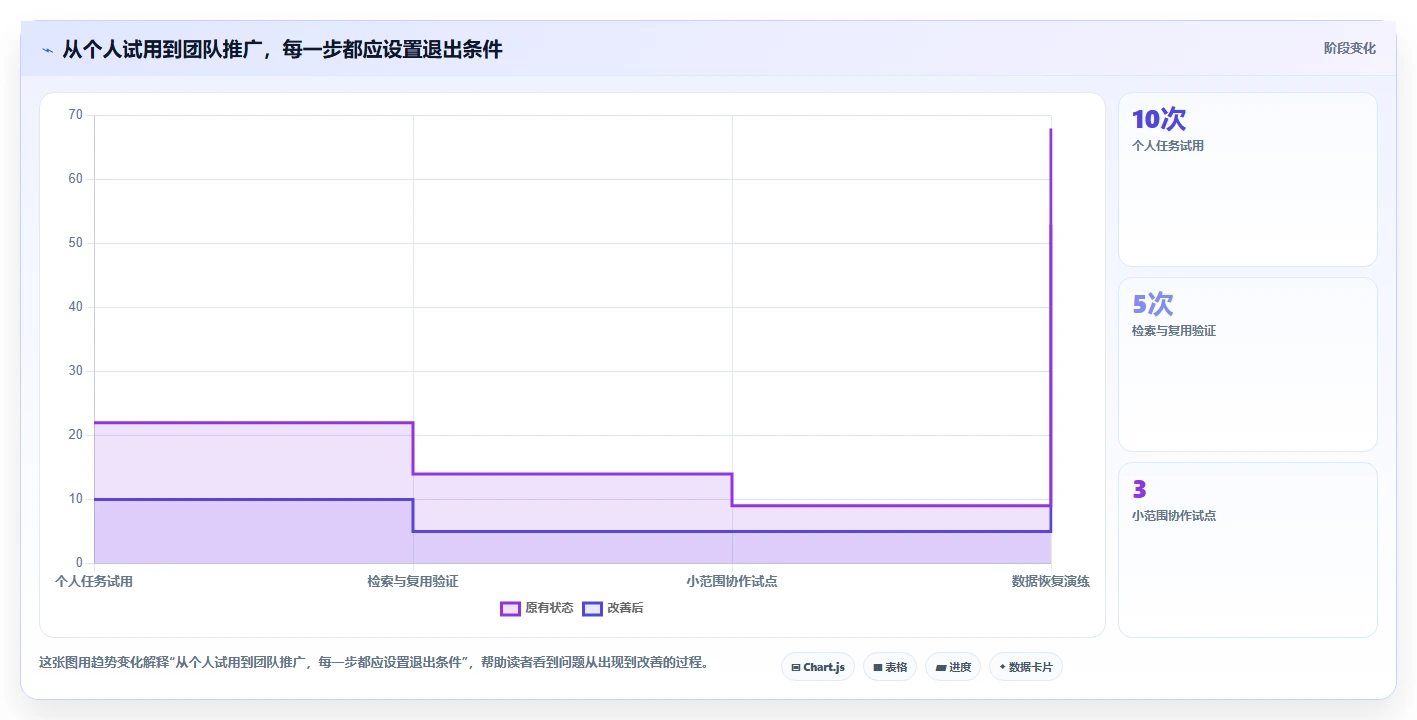Click the 检索与复用验证 x-axis label

pyautogui.click(x=413, y=581)
